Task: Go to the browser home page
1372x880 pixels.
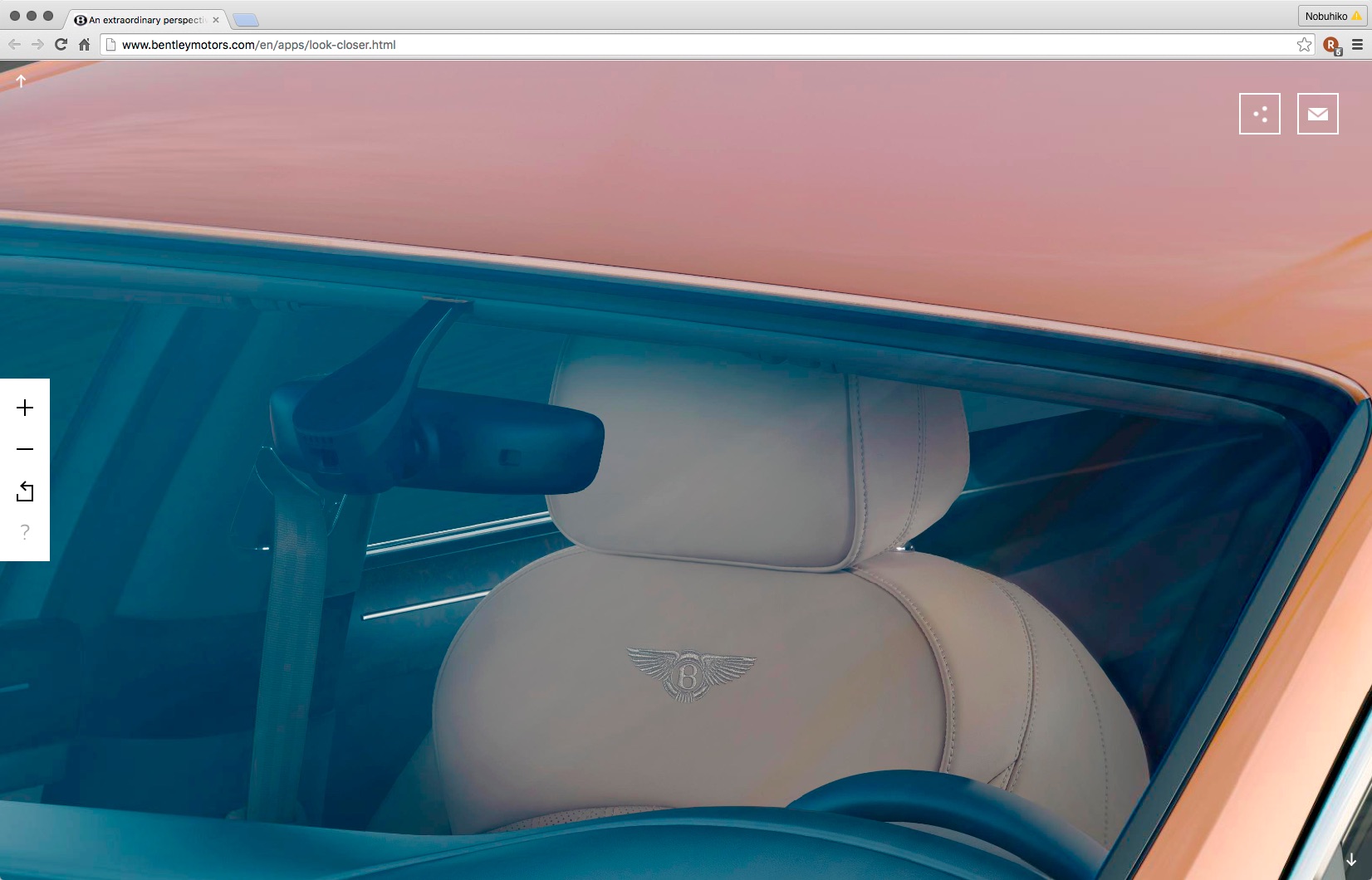Action: click(x=84, y=45)
